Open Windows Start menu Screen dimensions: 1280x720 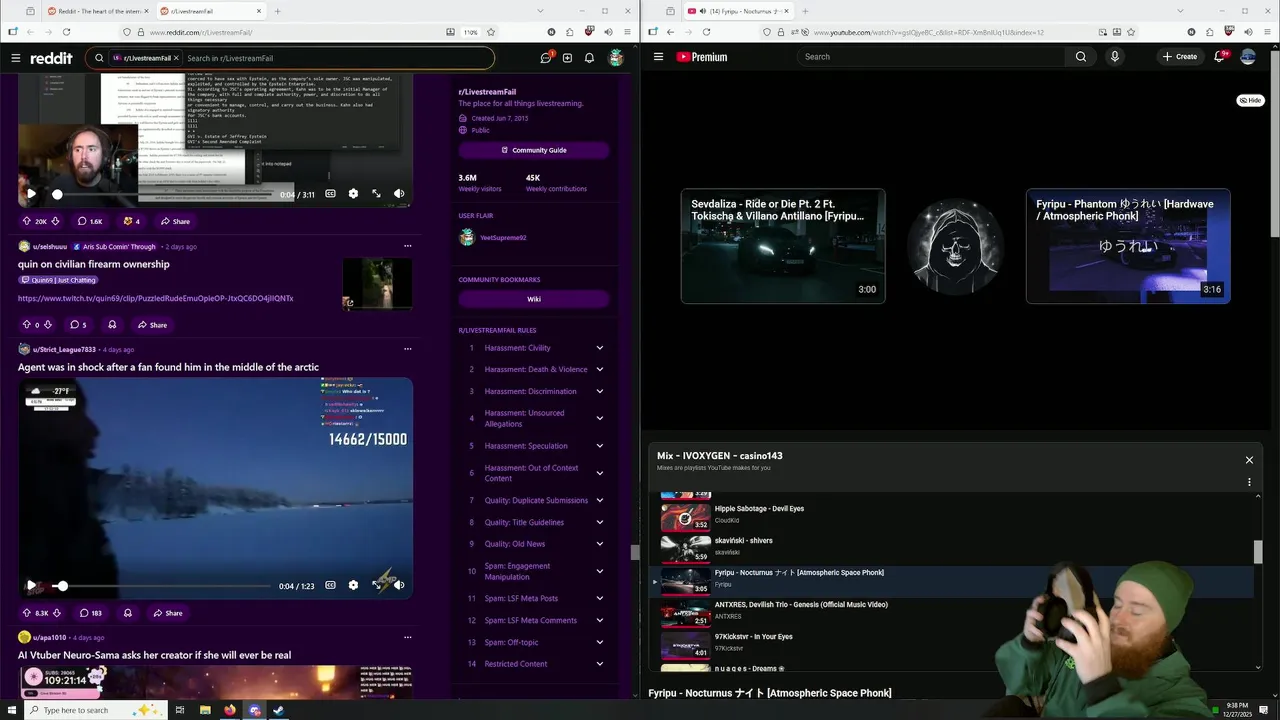(x=12, y=710)
